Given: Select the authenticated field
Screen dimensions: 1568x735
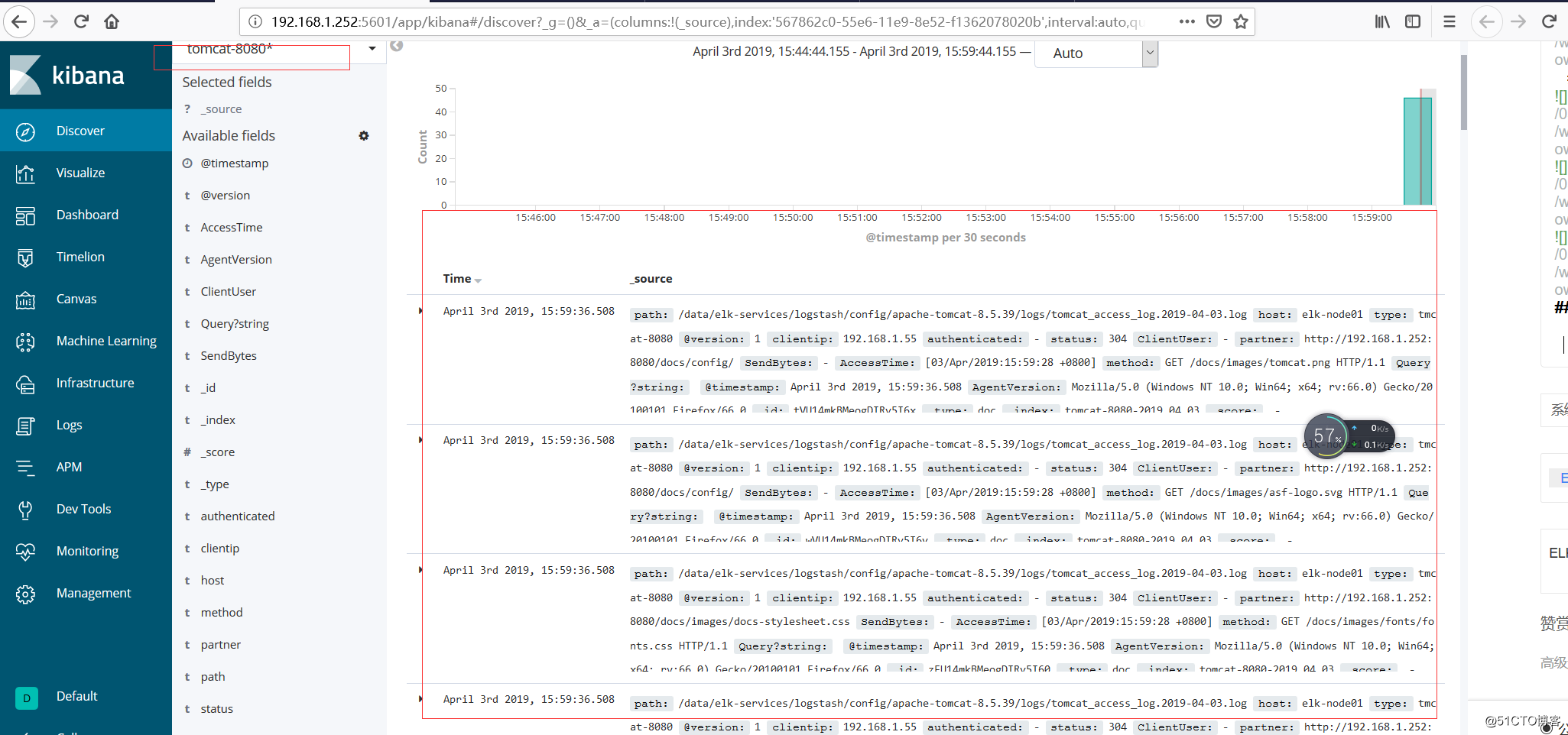Looking at the screenshot, I should 238,516.
